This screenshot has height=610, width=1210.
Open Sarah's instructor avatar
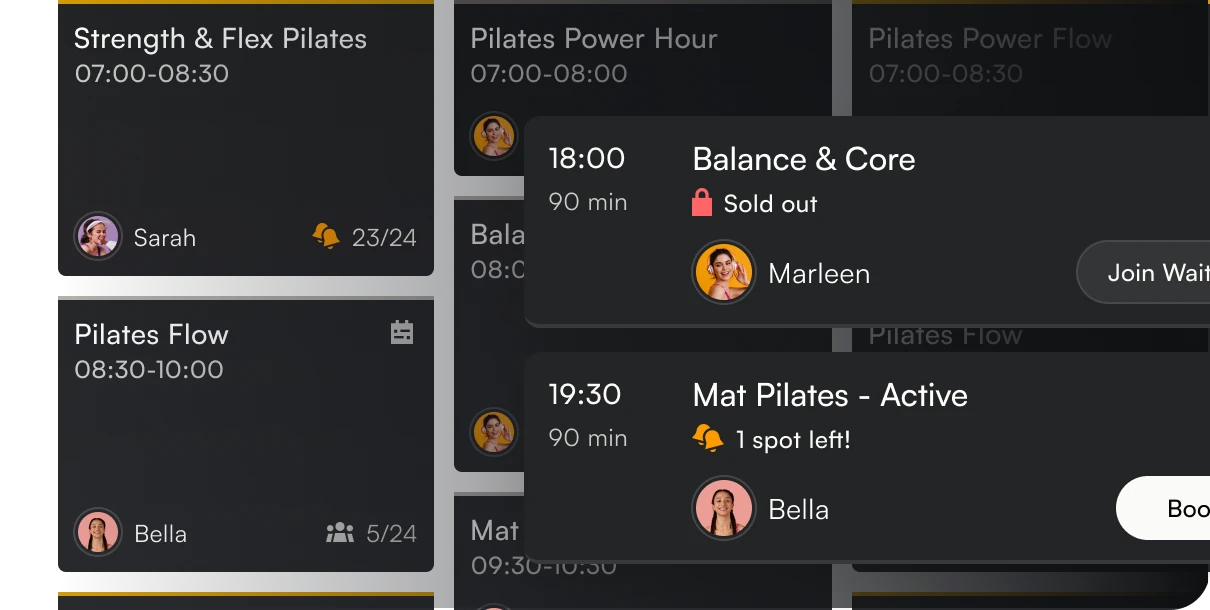pos(98,237)
